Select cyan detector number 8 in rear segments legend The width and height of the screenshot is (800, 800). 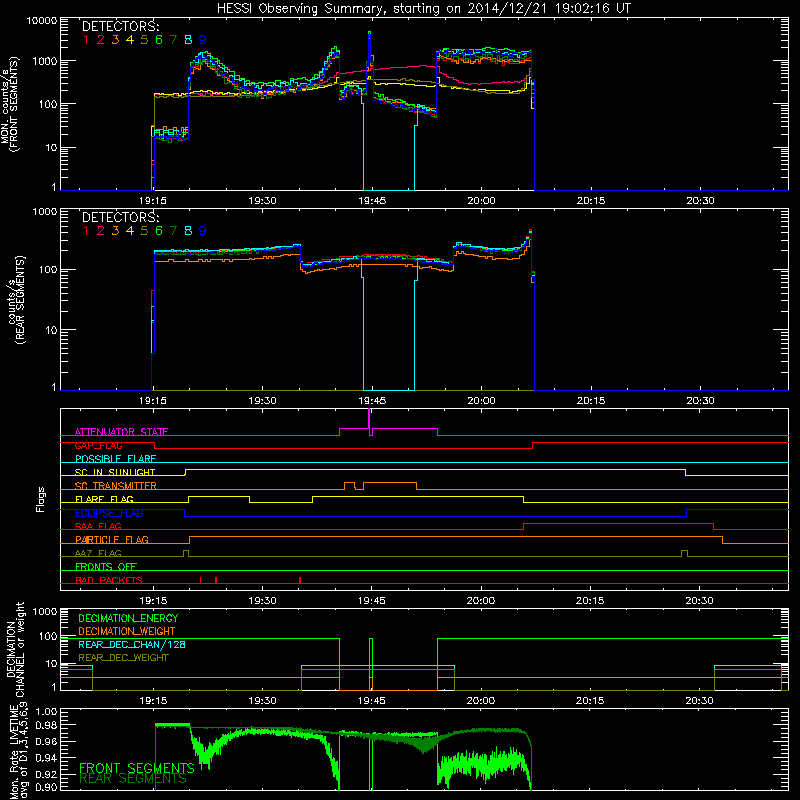[188, 231]
